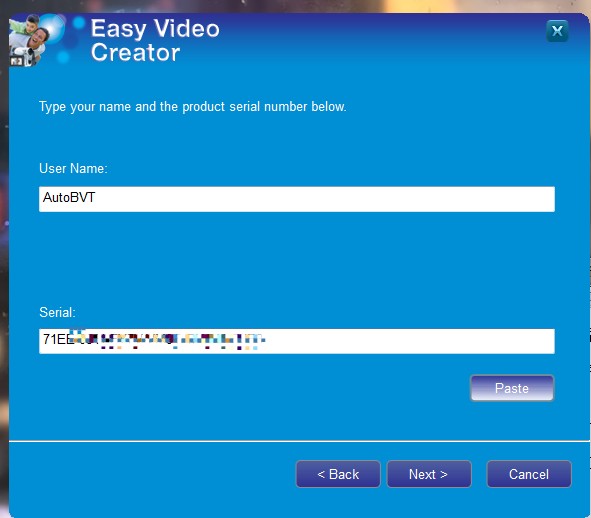Screen dimensions: 591x518
Task: Click the 'Serial:' label
Action: pyautogui.click(x=57, y=312)
